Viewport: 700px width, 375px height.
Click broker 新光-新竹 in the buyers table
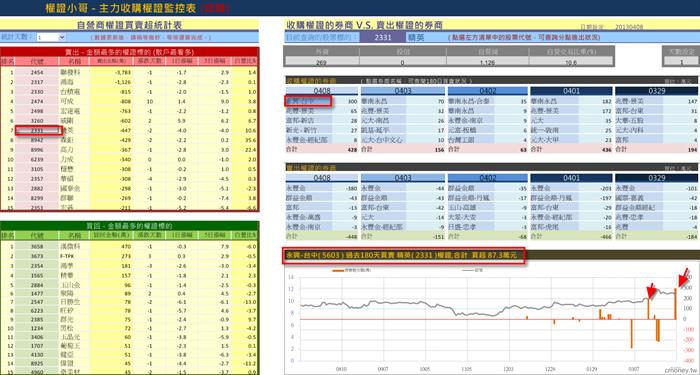[301, 130]
